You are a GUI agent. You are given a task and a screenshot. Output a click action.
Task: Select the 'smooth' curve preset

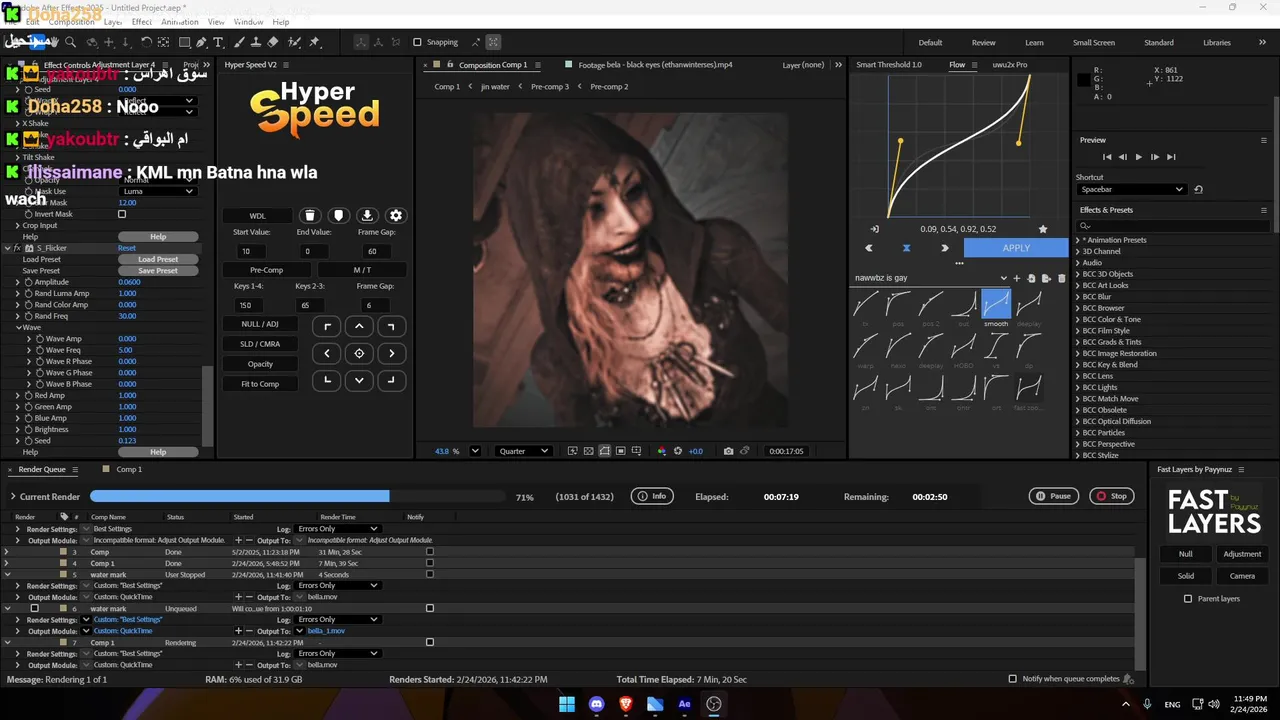[x=996, y=307]
